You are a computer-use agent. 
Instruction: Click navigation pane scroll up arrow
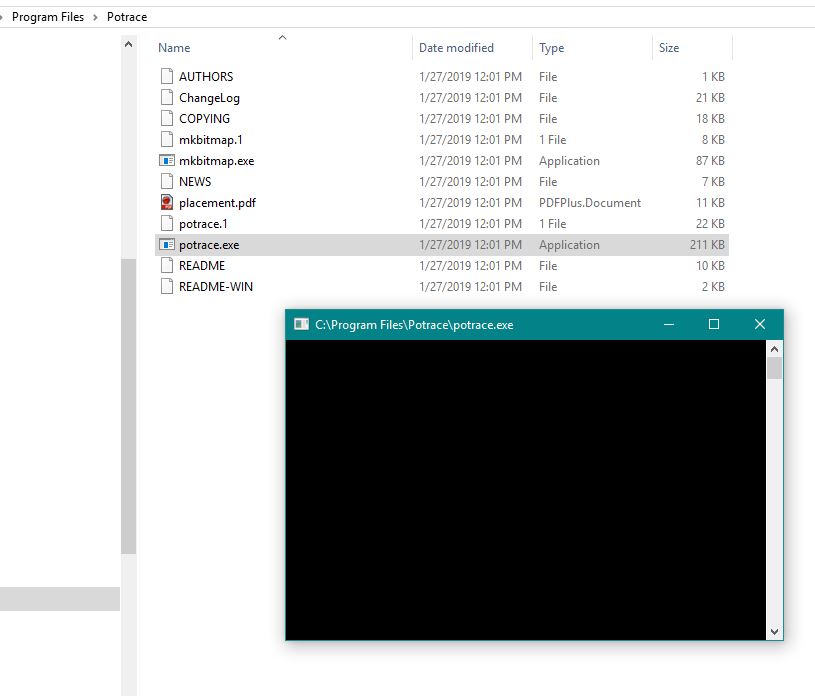128,45
